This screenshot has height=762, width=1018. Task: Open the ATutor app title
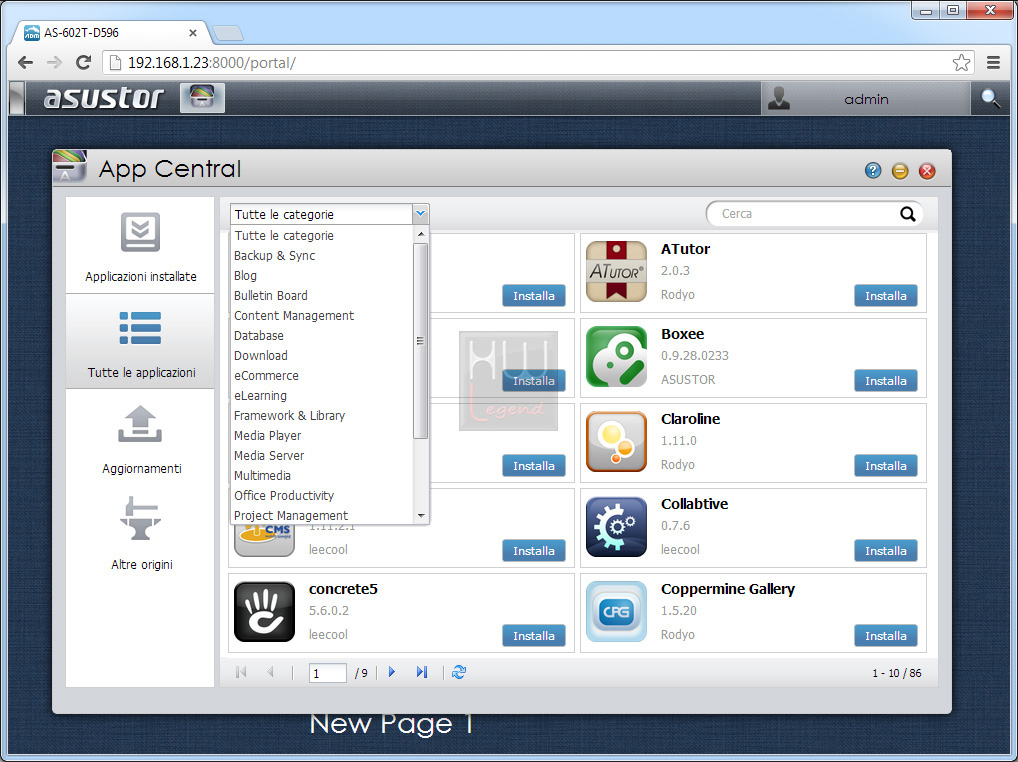click(x=685, y=249)
